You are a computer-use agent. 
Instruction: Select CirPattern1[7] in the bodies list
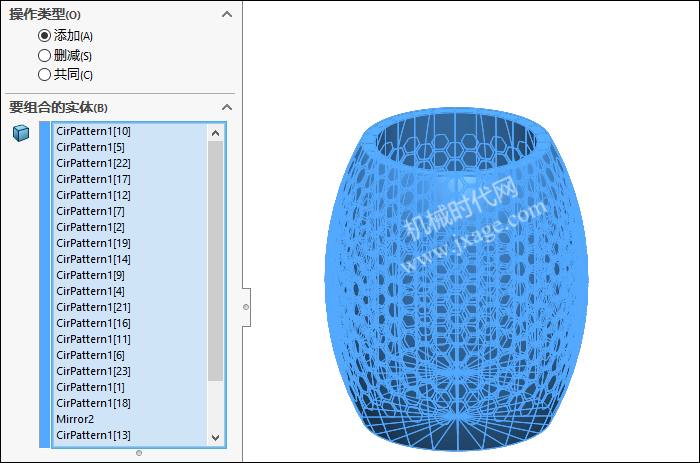[130, 211]
